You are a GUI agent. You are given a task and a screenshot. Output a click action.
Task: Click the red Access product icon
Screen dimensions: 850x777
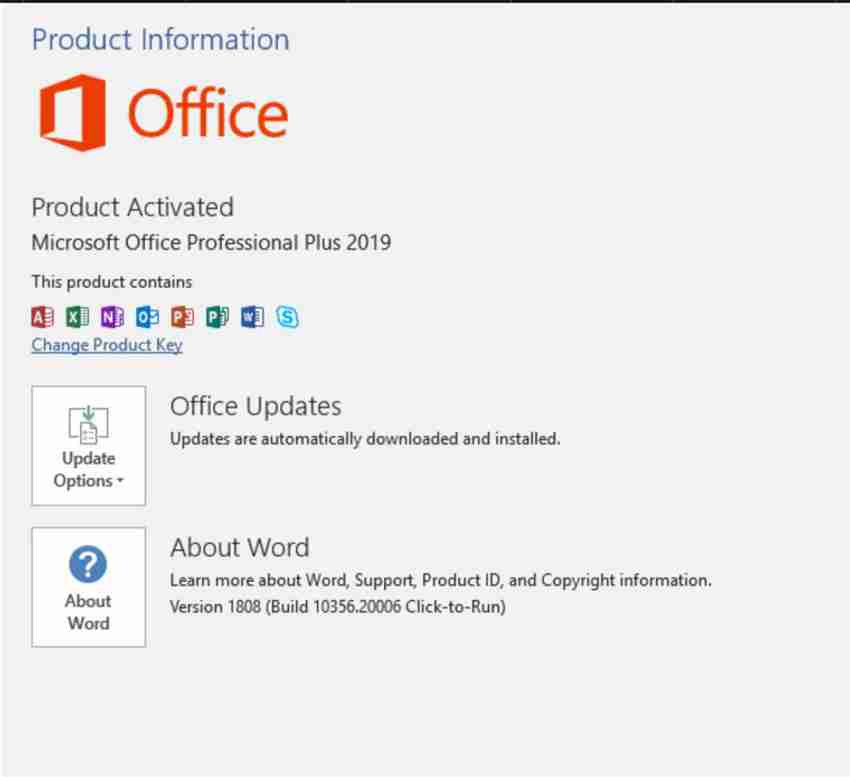tap(43, 317)
